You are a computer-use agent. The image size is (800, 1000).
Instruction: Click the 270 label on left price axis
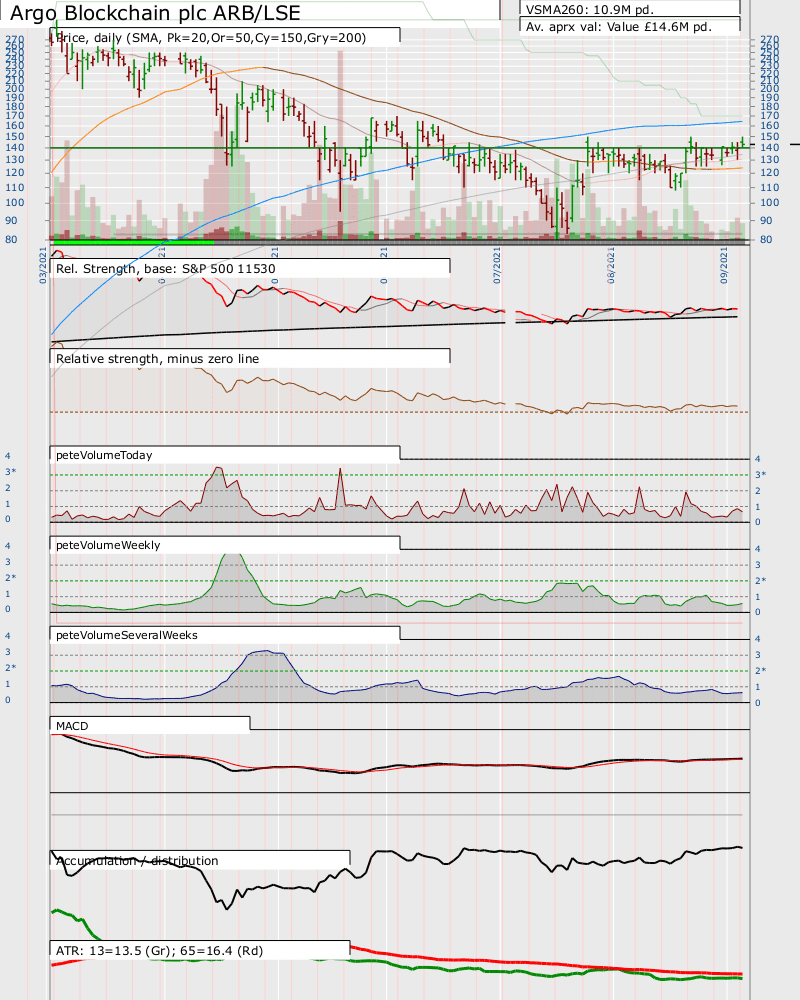pyautogui.click(x=14, y=41)
